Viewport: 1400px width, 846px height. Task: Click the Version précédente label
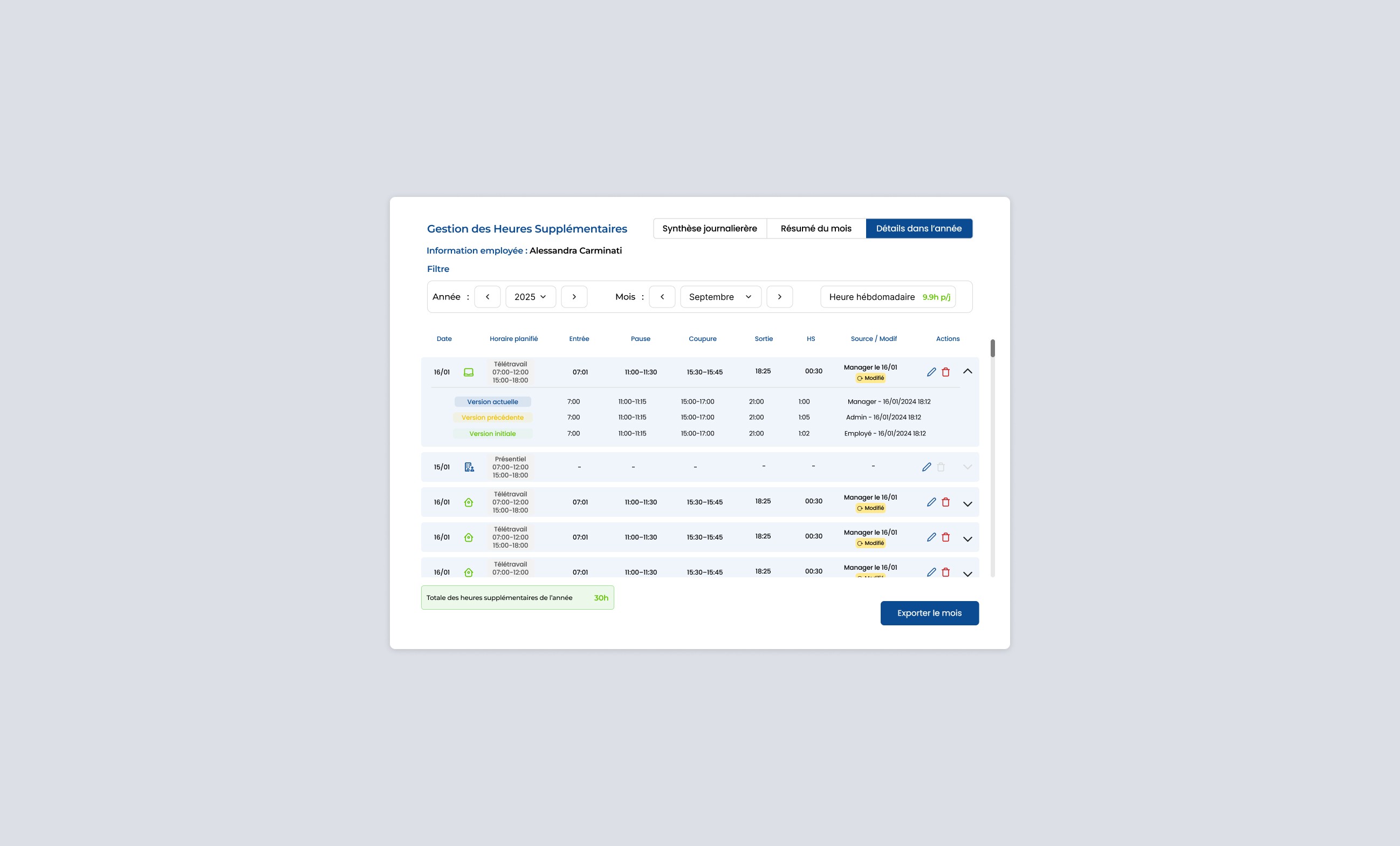(x=492, y=417)
